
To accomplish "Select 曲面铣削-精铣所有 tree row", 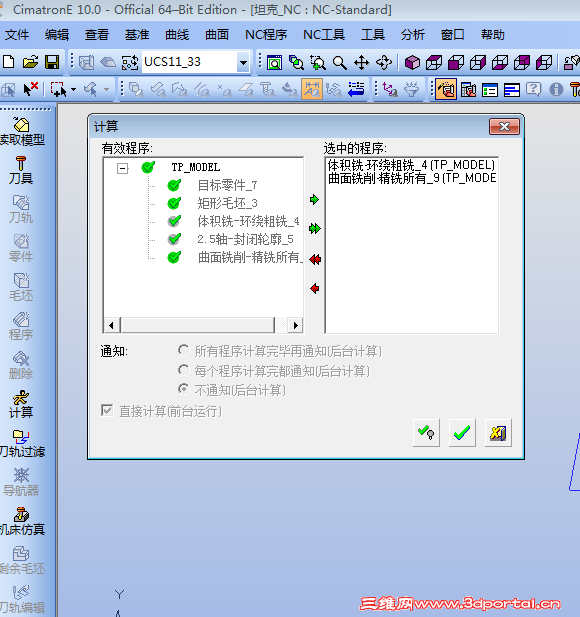I will click(x=250, y=257).
